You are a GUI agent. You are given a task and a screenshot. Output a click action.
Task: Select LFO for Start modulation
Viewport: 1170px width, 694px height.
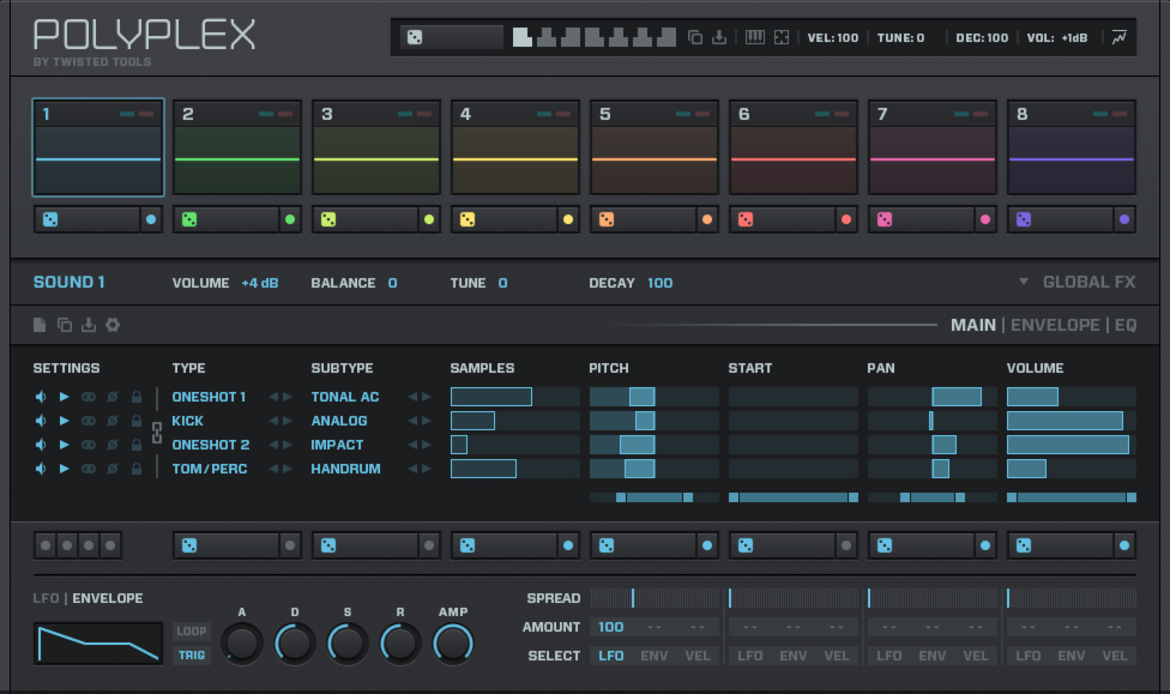pos(750,656)
